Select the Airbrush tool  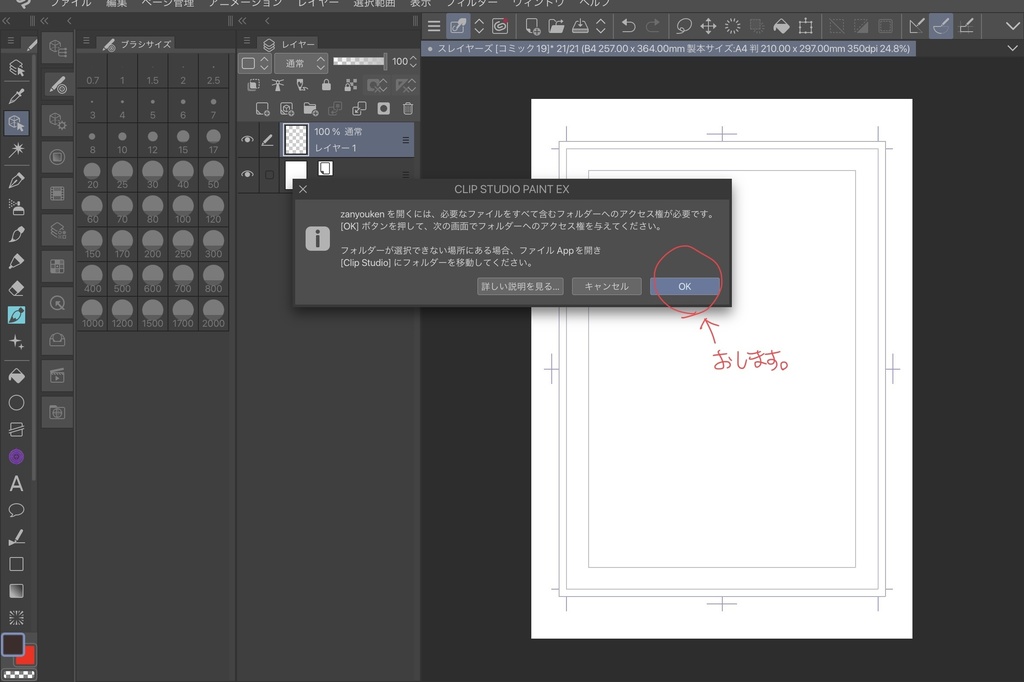coord(16,207)
